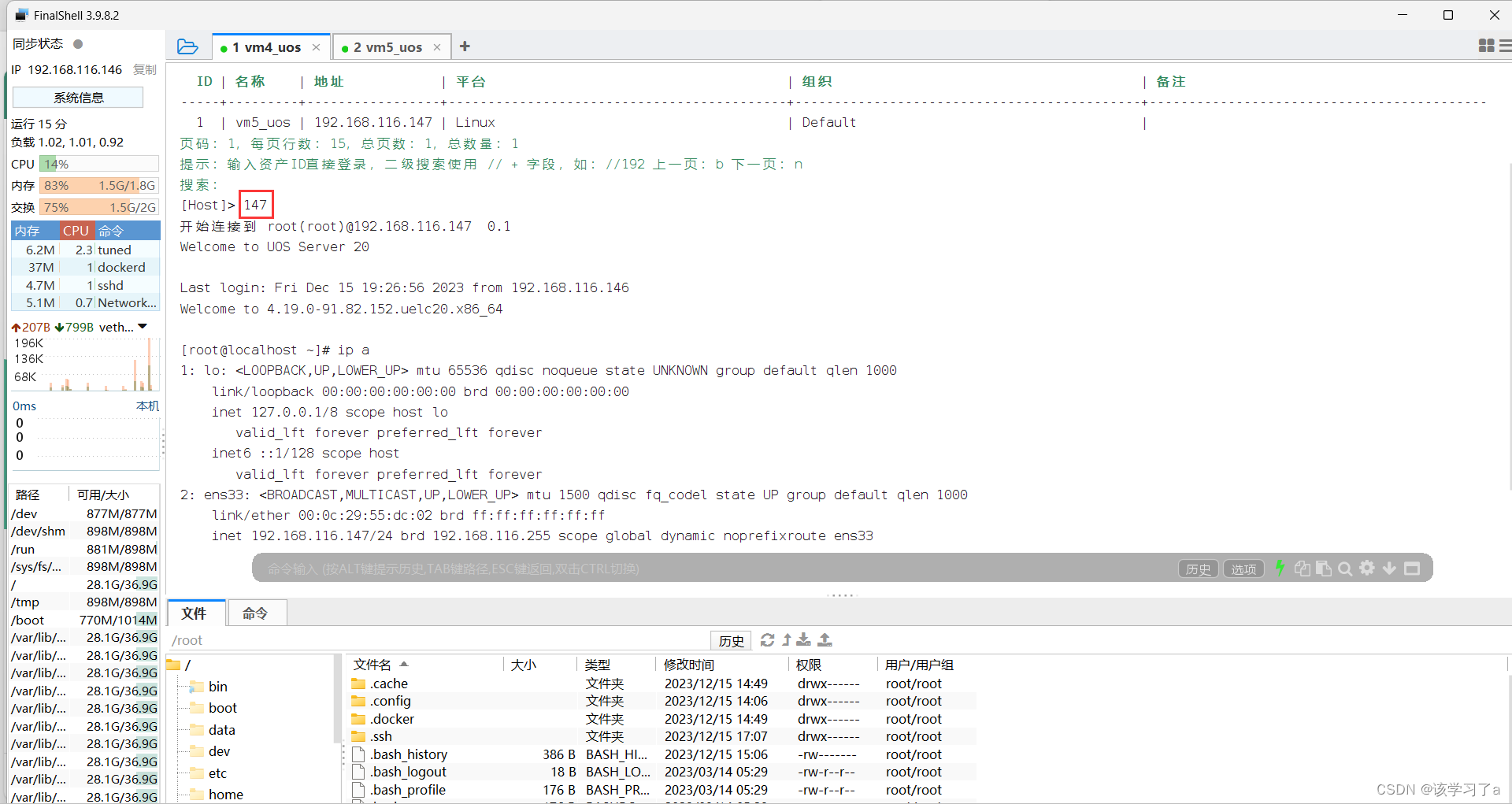Select the .bash_logout file row
The image size is (1512, 804).
click(661, 772)
